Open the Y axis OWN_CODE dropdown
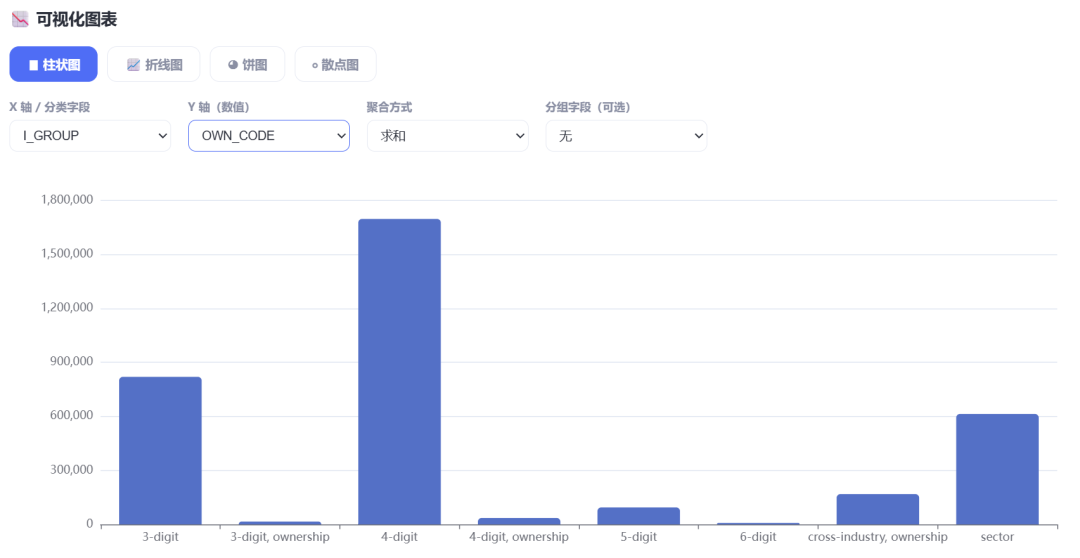The image size is (1080, 558). point(269,136)
